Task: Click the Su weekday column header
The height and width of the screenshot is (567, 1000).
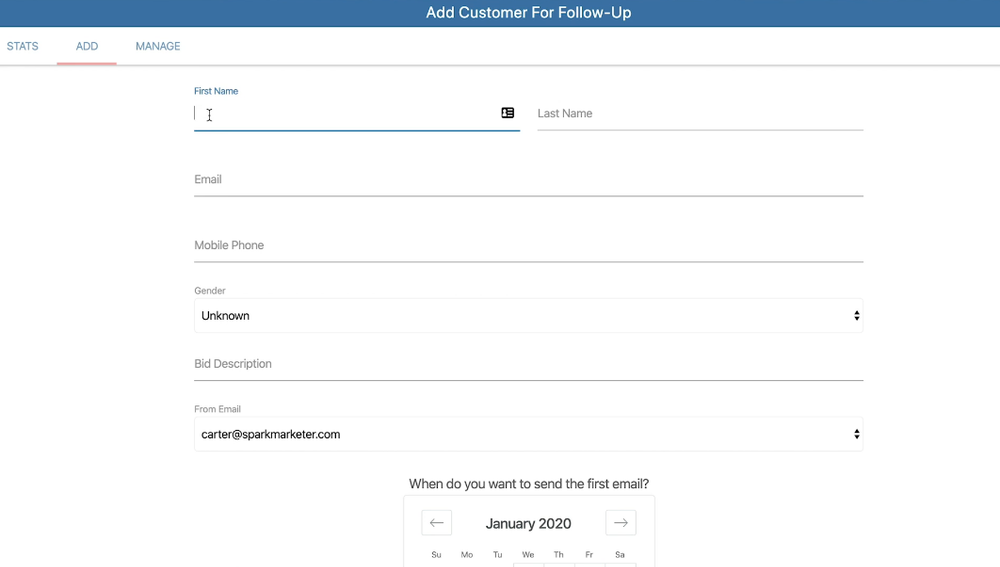Action: click(x=436, y=555)
